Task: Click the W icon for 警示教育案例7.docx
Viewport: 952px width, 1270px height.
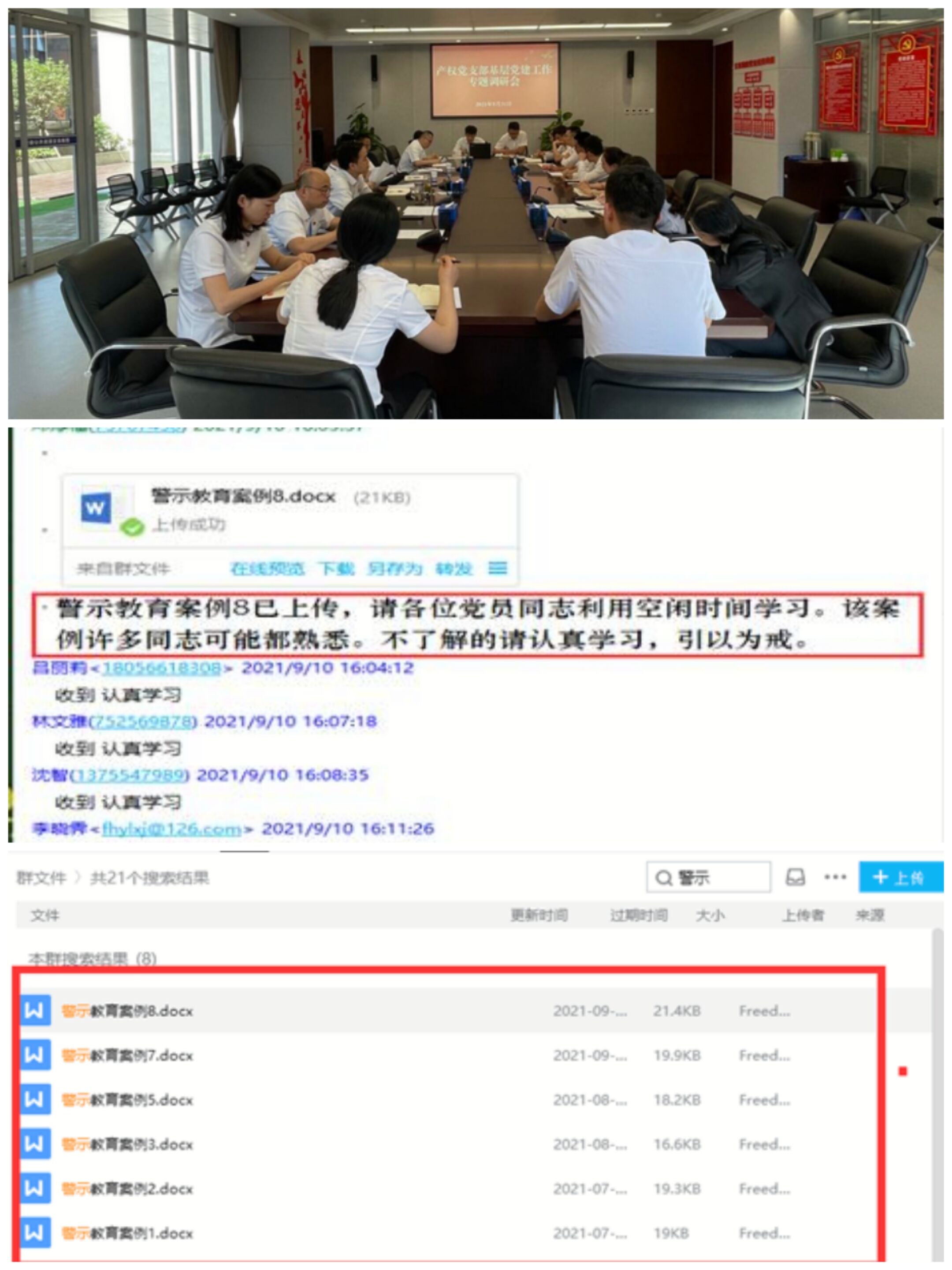Action: 36,1055
